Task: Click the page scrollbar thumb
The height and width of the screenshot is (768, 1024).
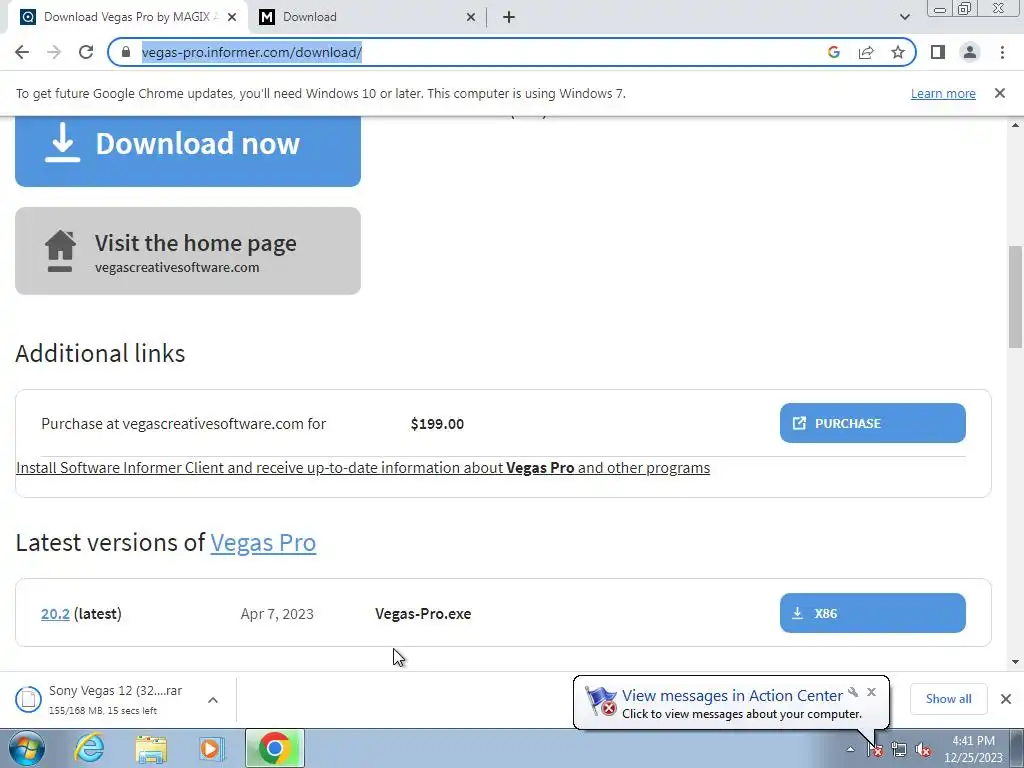Action: tap(1015, 297)
